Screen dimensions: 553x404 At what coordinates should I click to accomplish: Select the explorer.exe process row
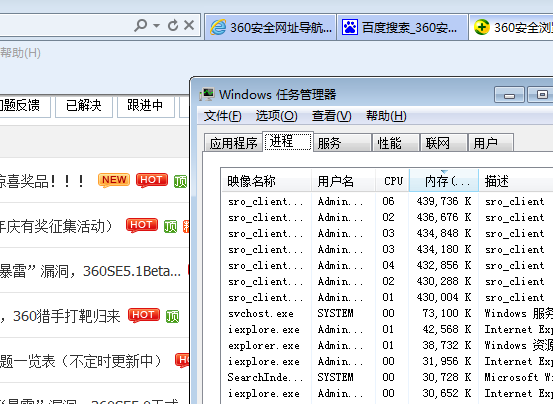(x=387, y=345)
